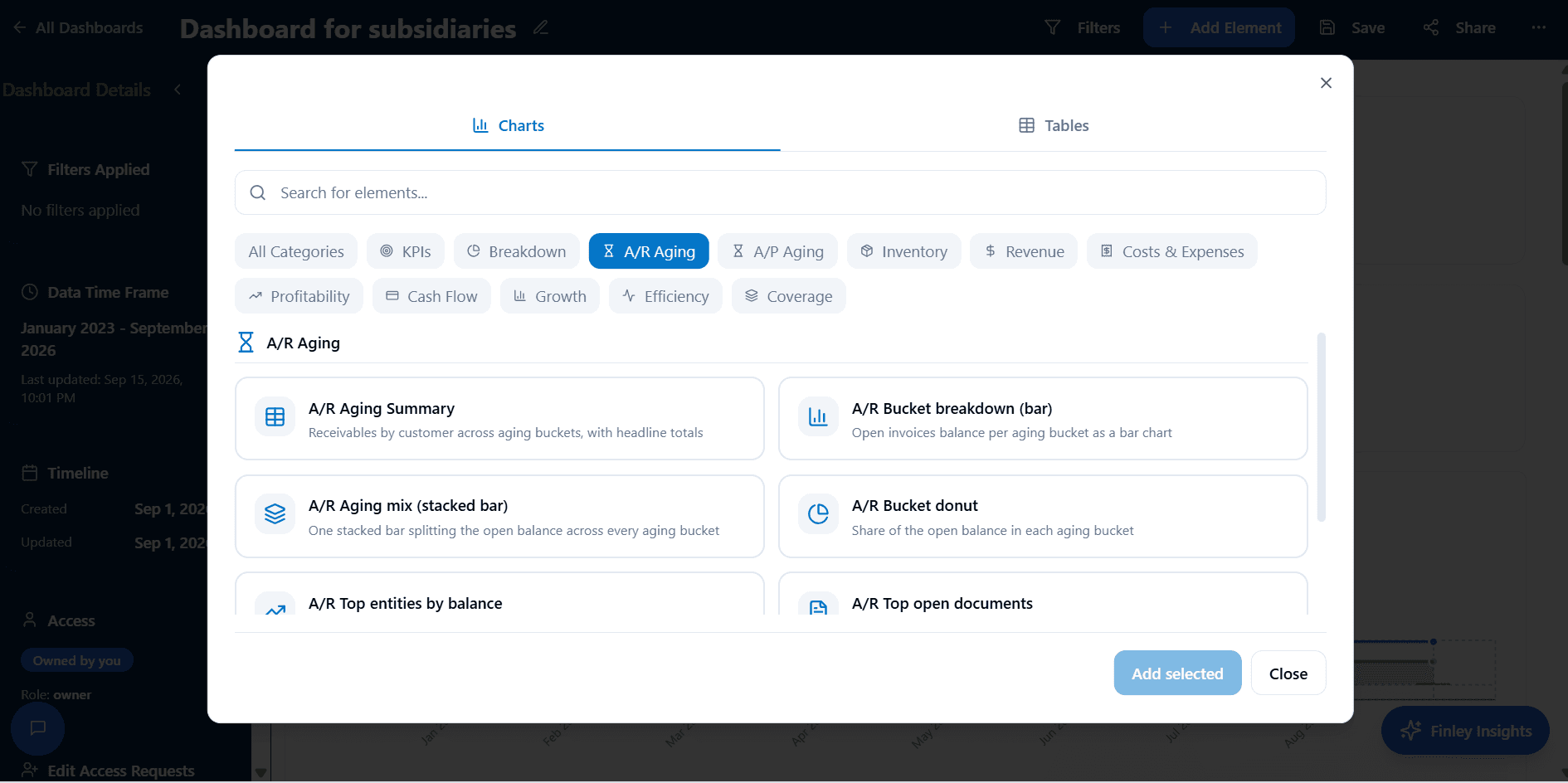
Task: Open the more options ellipsis menu
Action: click(x=1539, y=27)
